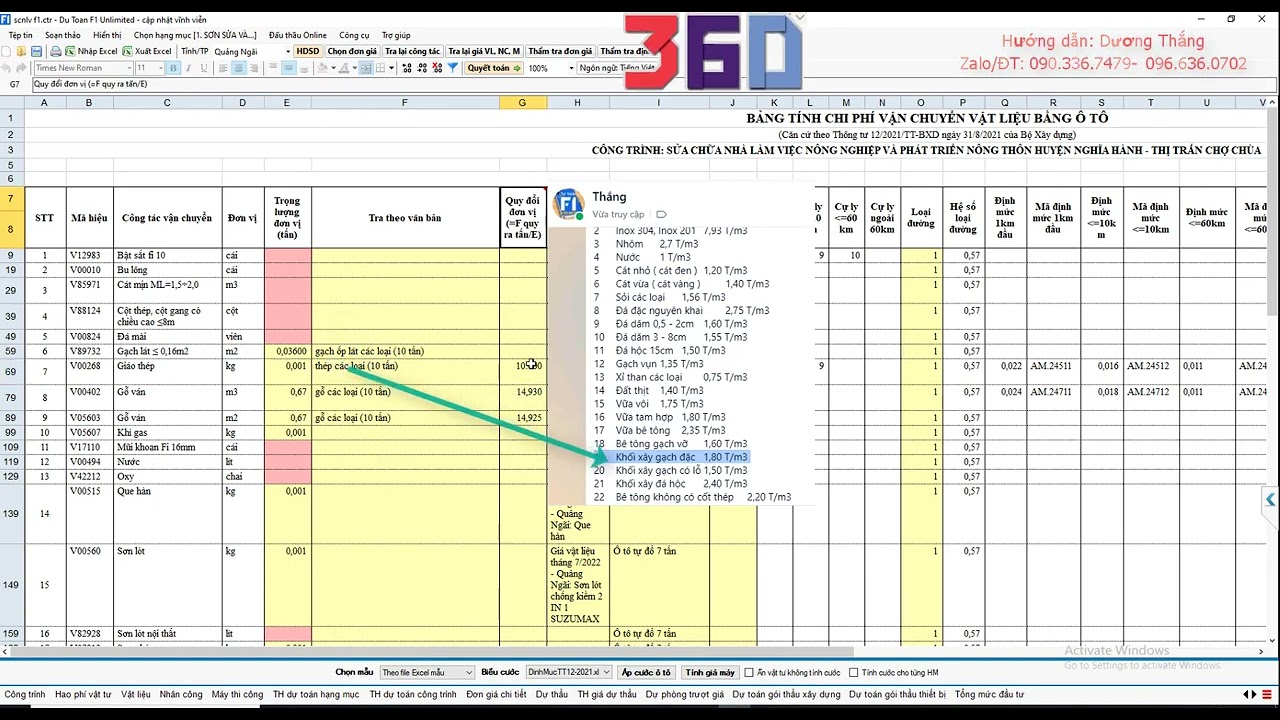Image resolution: width=1280 pixels, height=720 pixels.
Task: Open the Đấu thầu Online menu
Action: [x=298, y=35]
